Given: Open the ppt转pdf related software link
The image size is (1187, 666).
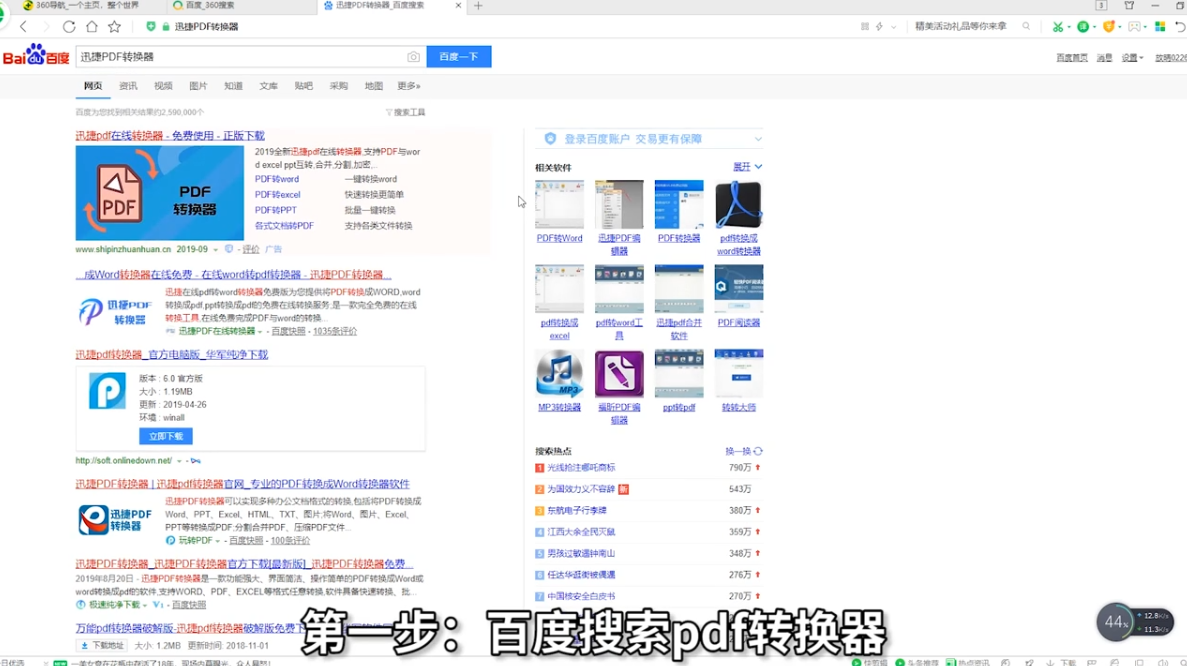Looking at the screenshot, I should point(679,408).
